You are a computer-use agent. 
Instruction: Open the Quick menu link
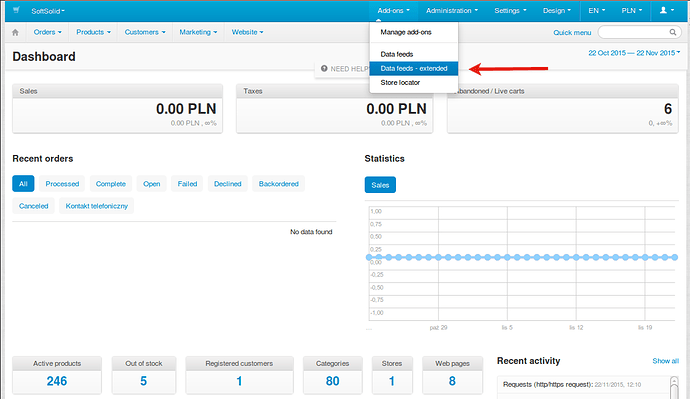pyautogui.click(x=572, y=33)
